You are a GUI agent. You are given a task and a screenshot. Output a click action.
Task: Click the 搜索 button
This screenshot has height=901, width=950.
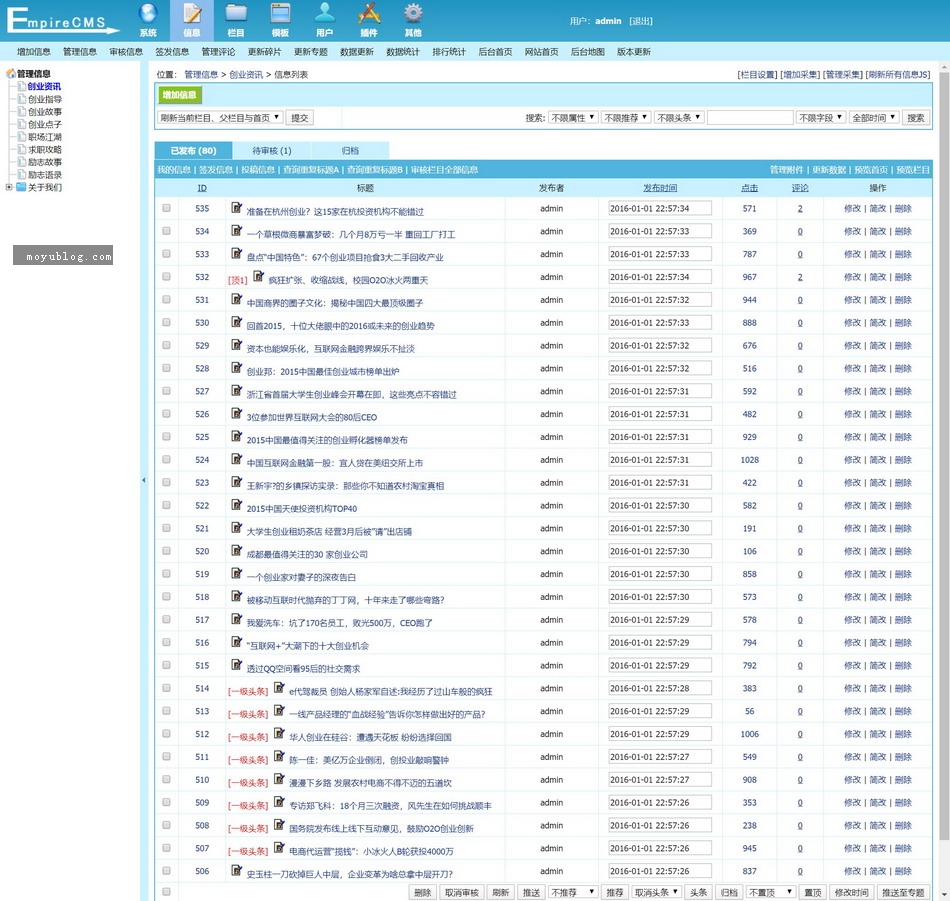tap(915, 118)
